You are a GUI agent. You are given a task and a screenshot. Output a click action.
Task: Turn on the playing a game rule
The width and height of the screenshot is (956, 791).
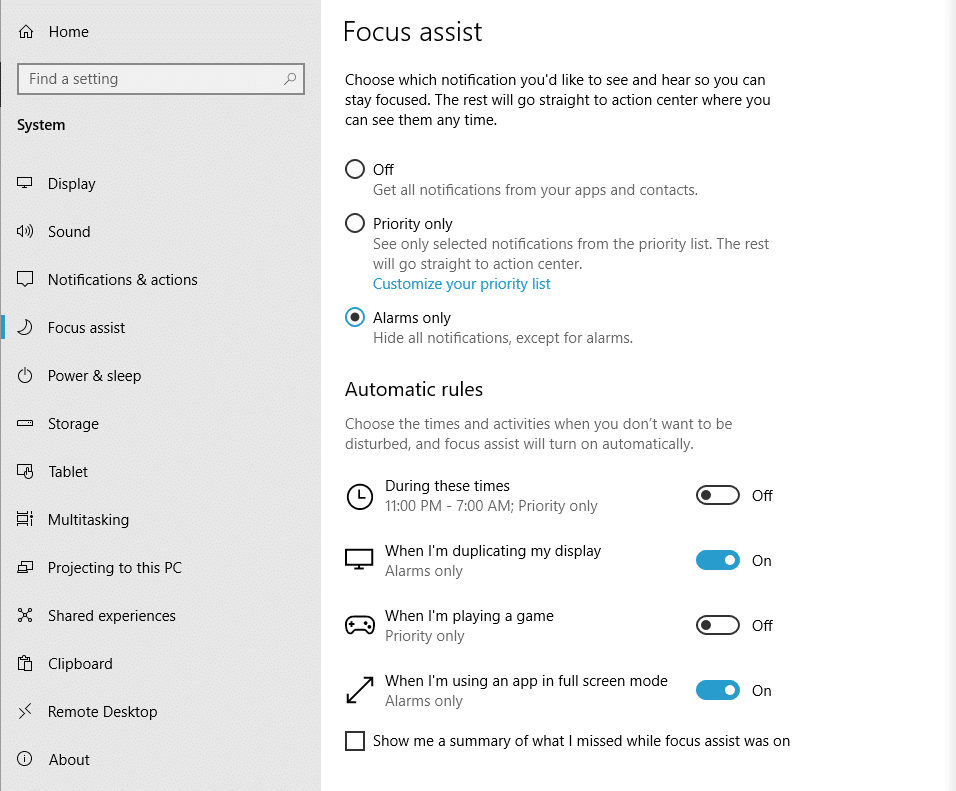coord(717,625)
